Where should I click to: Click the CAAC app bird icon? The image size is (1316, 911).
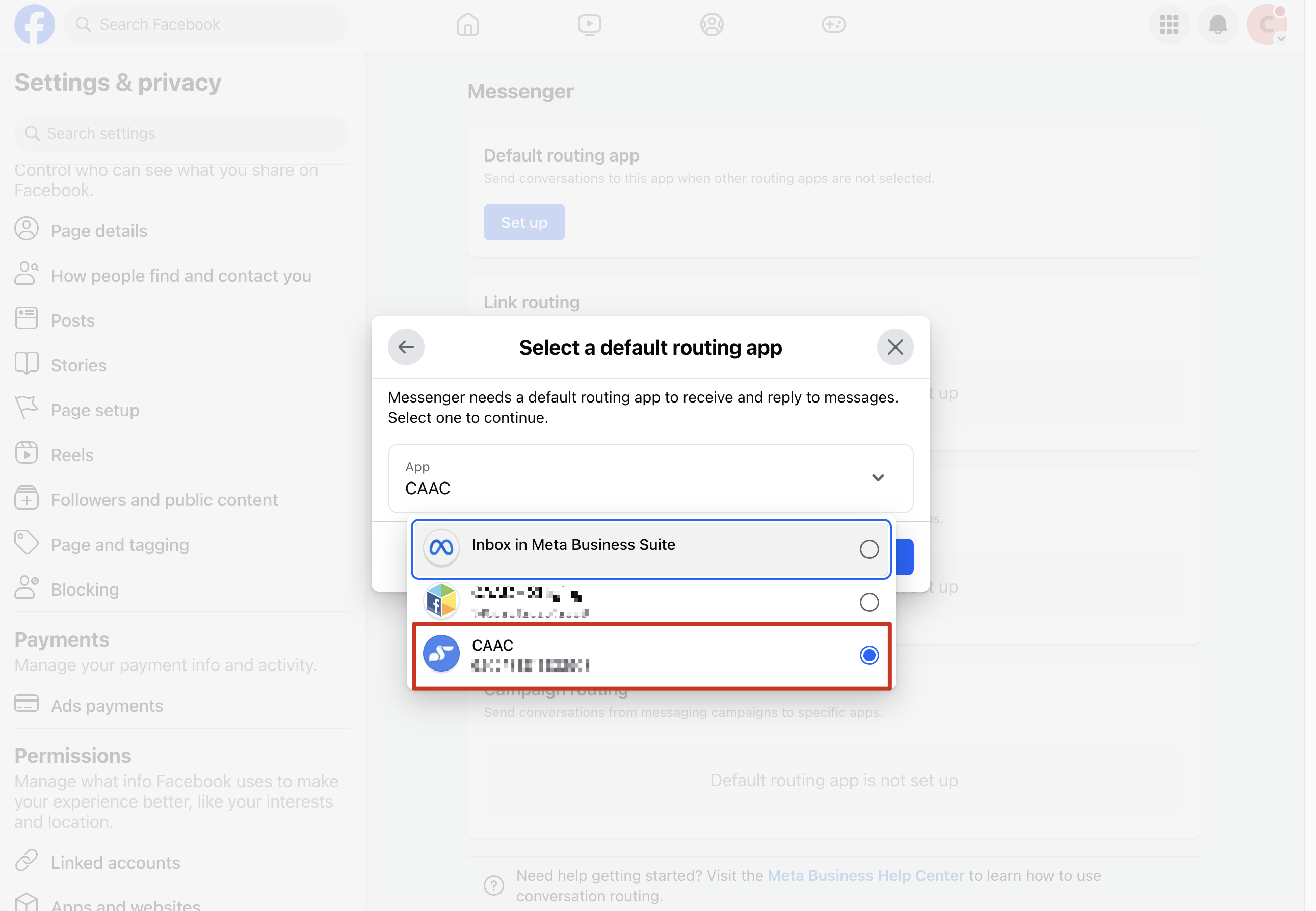pos(441,654)
